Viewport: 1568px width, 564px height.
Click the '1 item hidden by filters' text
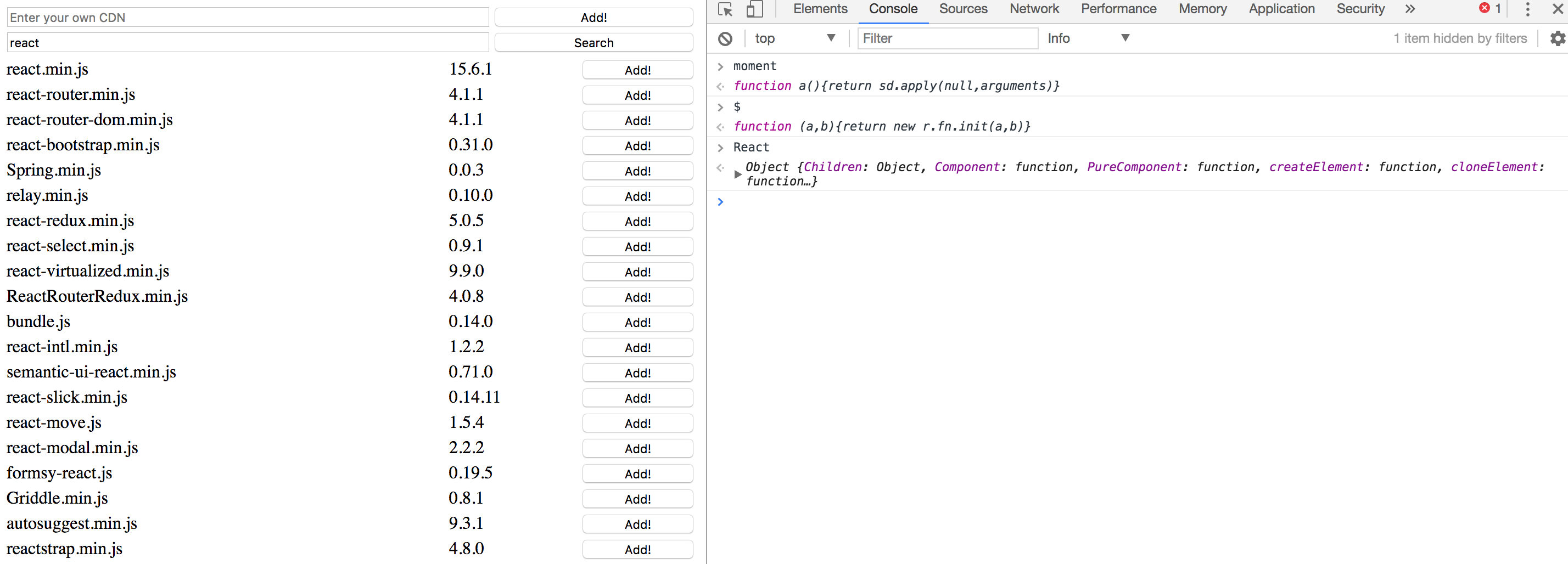click(1460, 38)
